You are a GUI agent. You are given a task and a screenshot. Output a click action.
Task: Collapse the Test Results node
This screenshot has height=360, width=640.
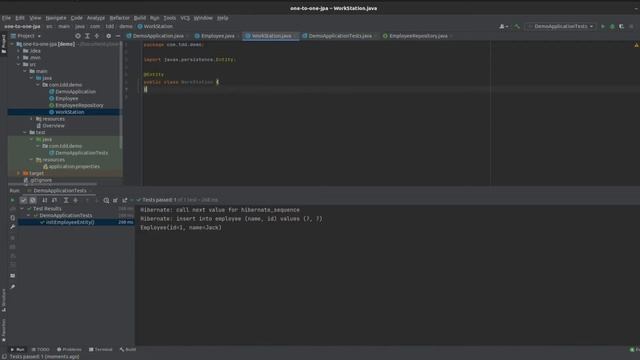pos(22,209)
